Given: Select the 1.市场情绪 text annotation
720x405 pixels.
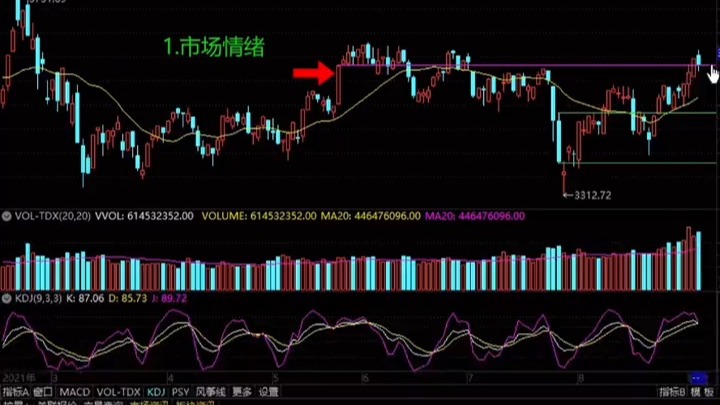Looking at the screenshot, I should 214,47.
